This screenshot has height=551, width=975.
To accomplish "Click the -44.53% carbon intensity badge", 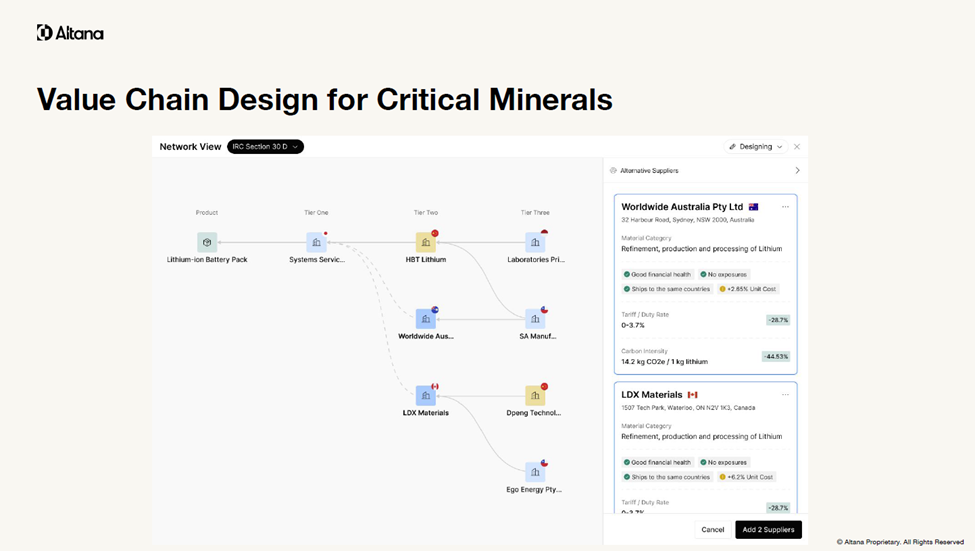I will pyautogui.click(x=776, y=356).
